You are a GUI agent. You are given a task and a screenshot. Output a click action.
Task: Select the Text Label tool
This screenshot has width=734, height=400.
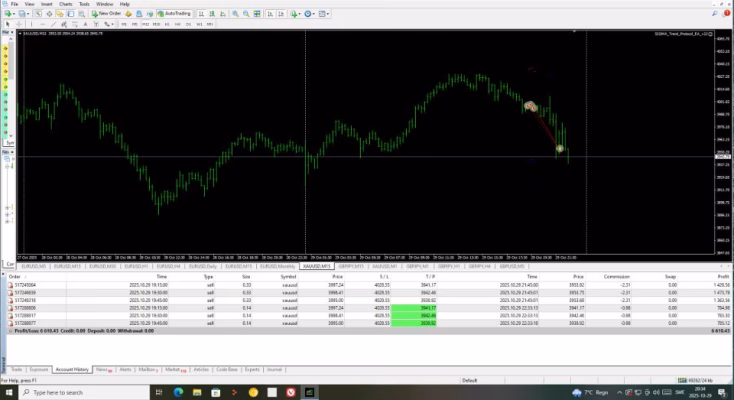[96, 24]
